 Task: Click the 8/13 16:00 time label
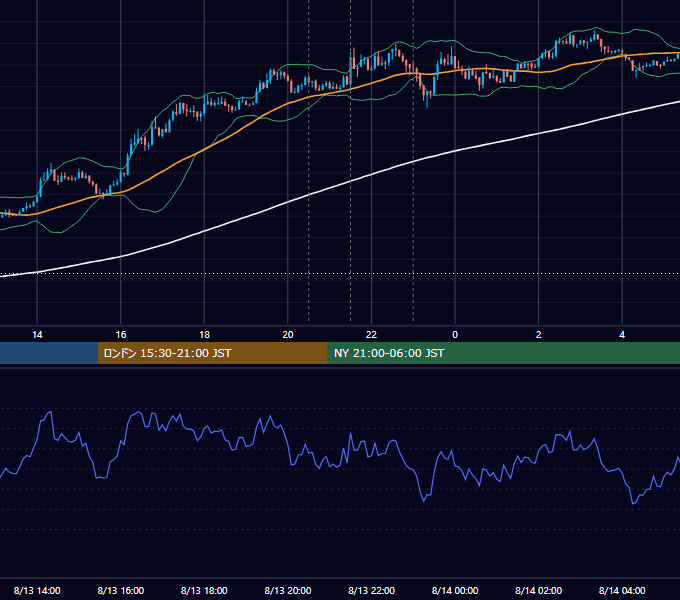point(121,590)
